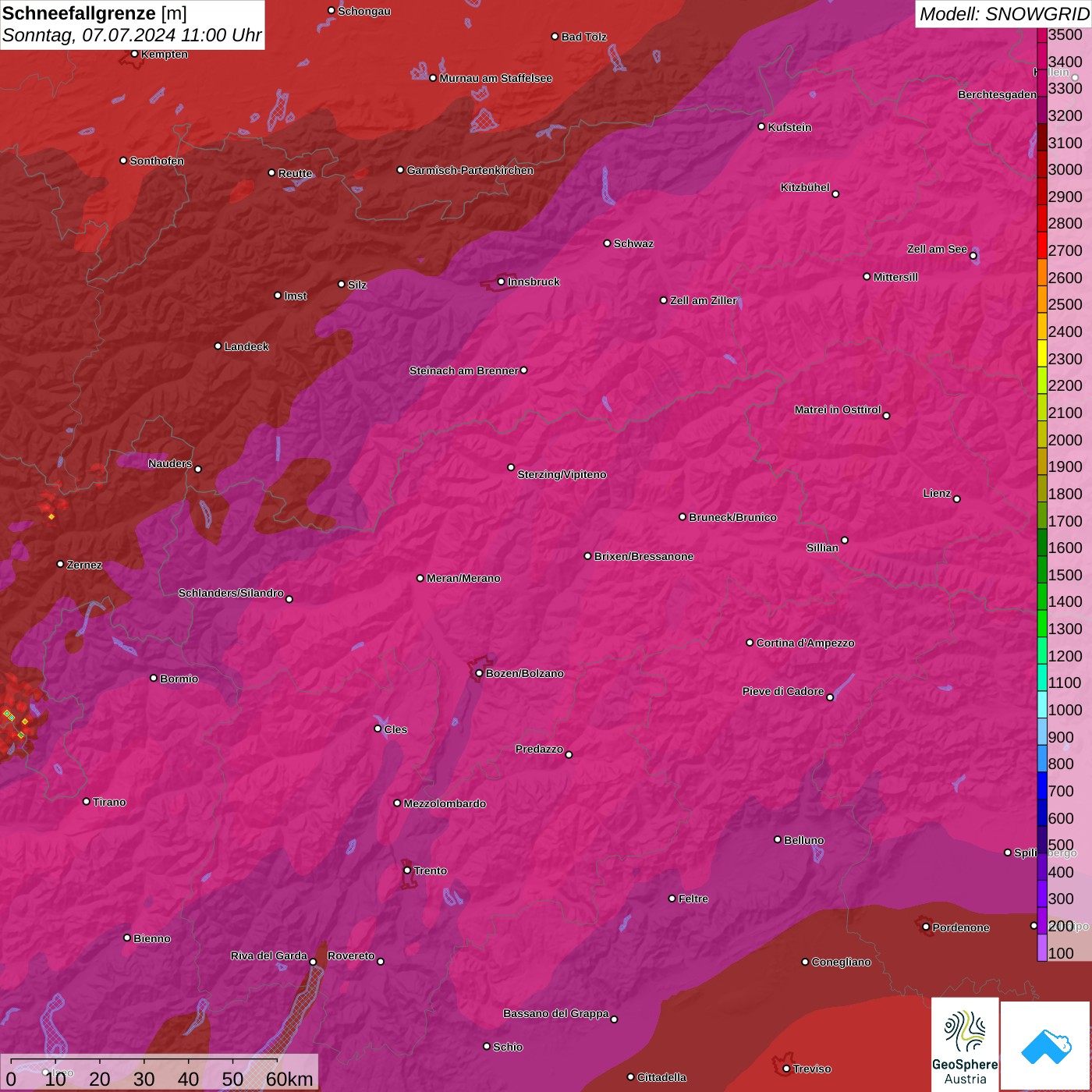Click the 1500 green legend swatch
This screenshot has height=1092, width=1092.
coord(1042,570)
